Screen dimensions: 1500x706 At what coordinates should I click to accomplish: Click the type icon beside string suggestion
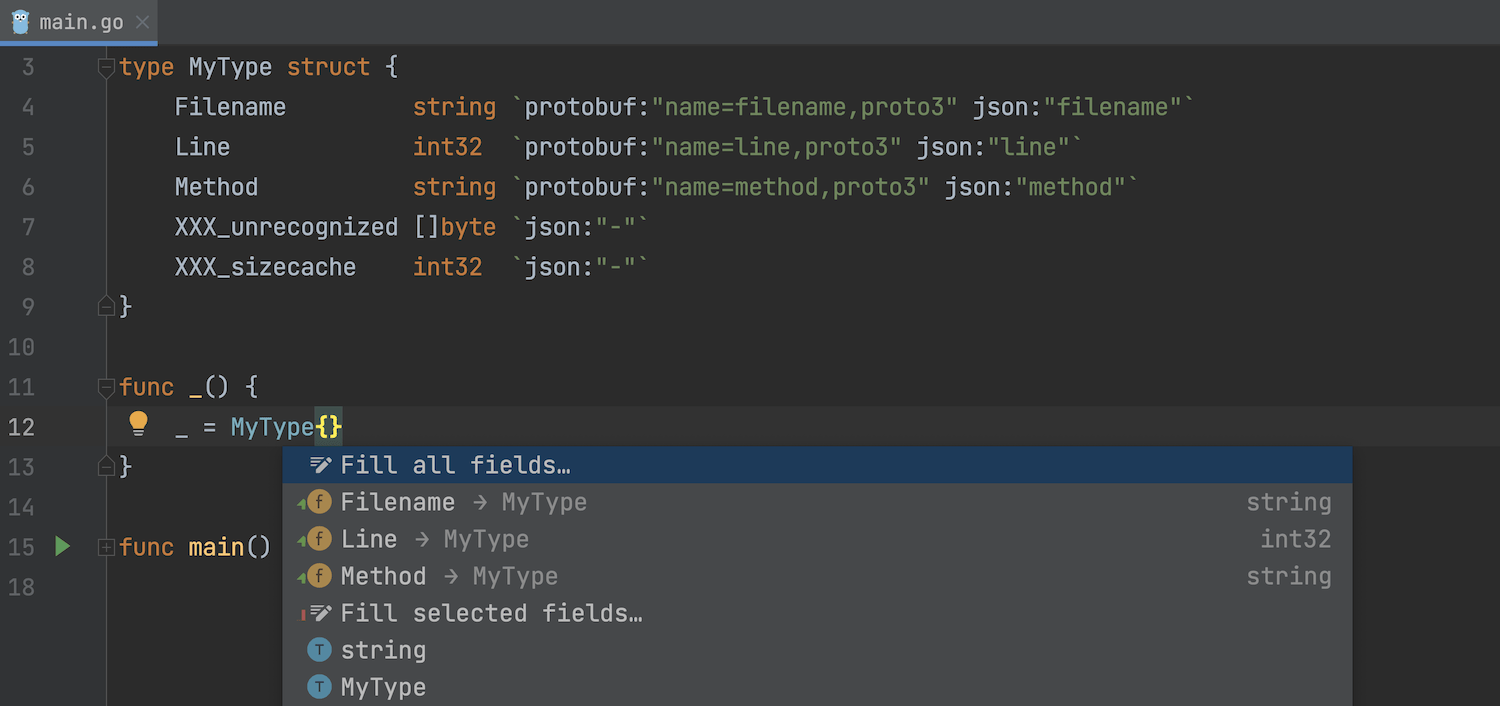[x=319, y=650]
